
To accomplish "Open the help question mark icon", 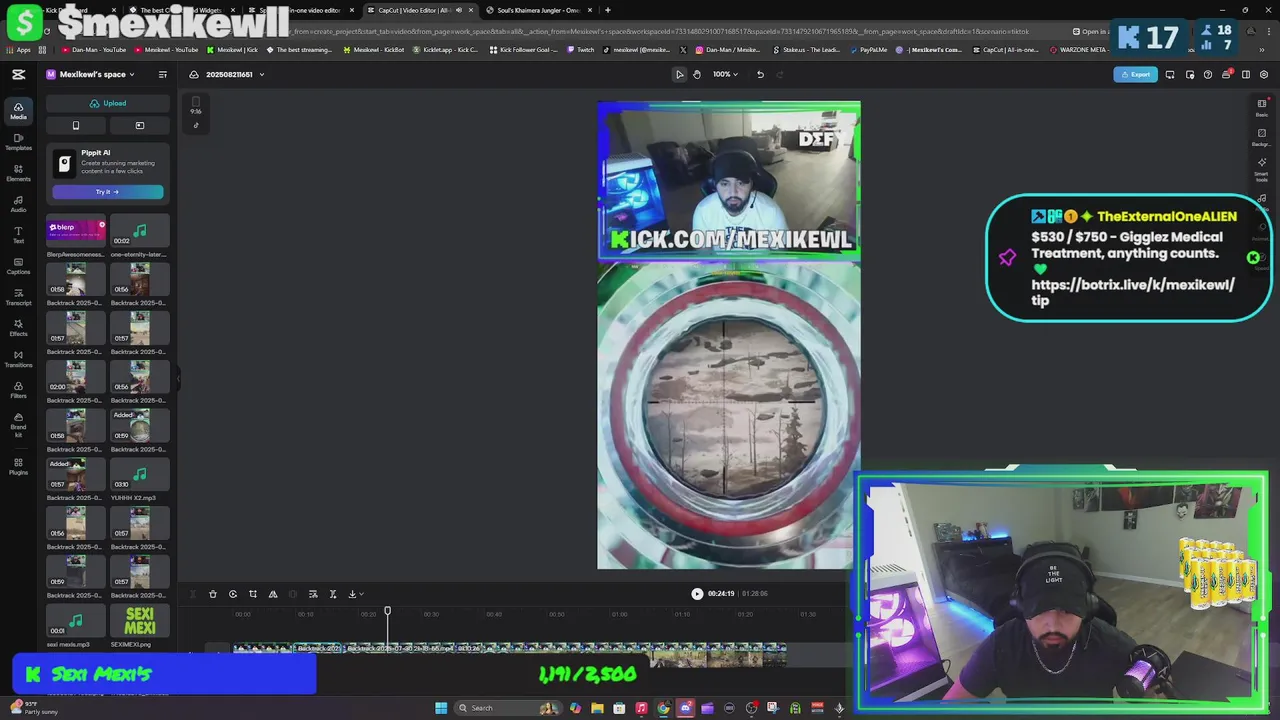I will coord(1208,74).
